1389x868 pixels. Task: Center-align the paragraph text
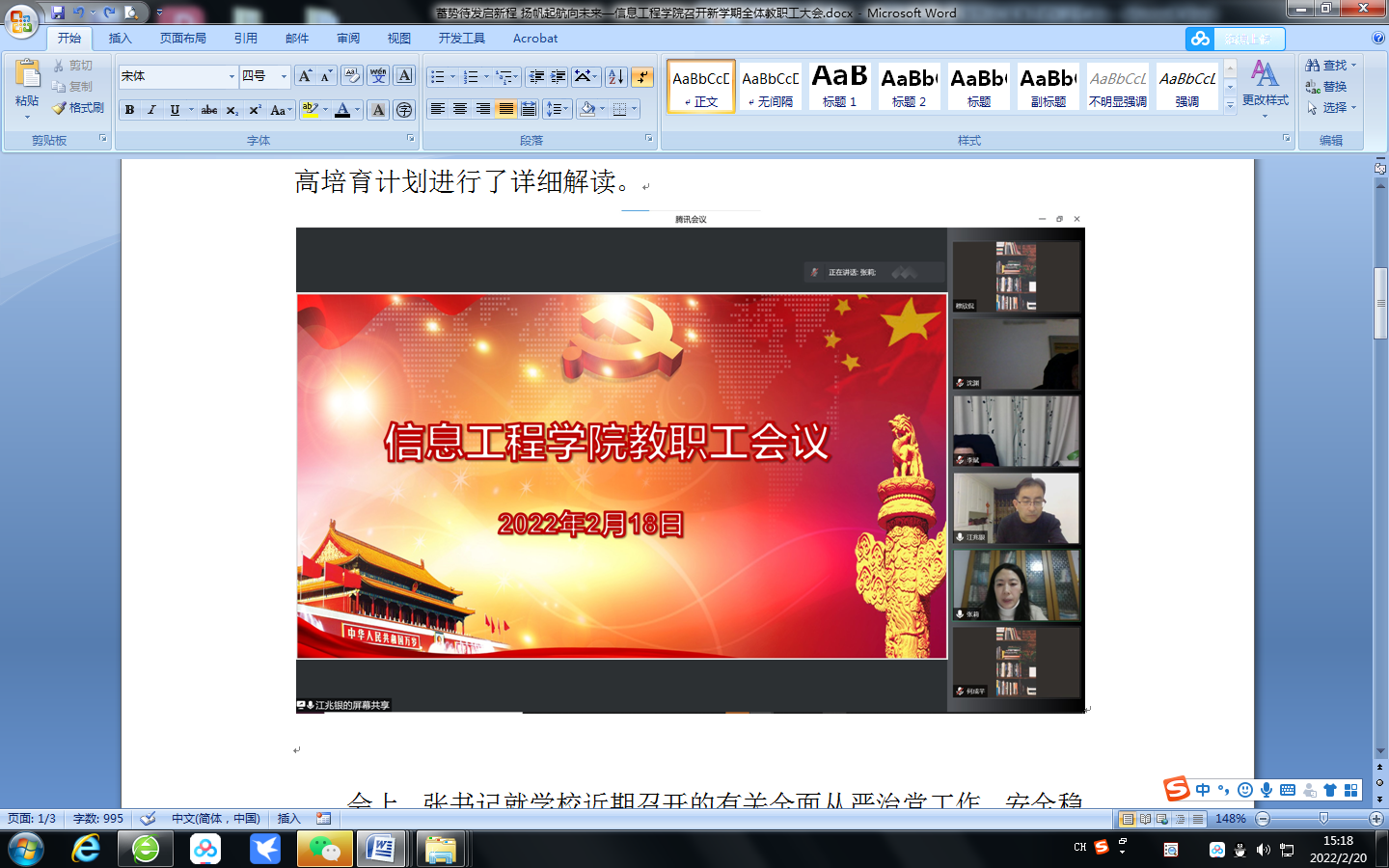click(x=460, y=109)
